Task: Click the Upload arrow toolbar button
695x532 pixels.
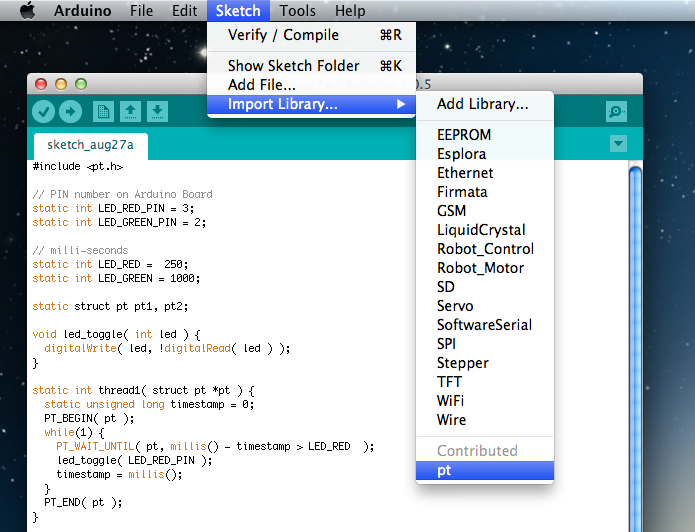Action: 70,112
